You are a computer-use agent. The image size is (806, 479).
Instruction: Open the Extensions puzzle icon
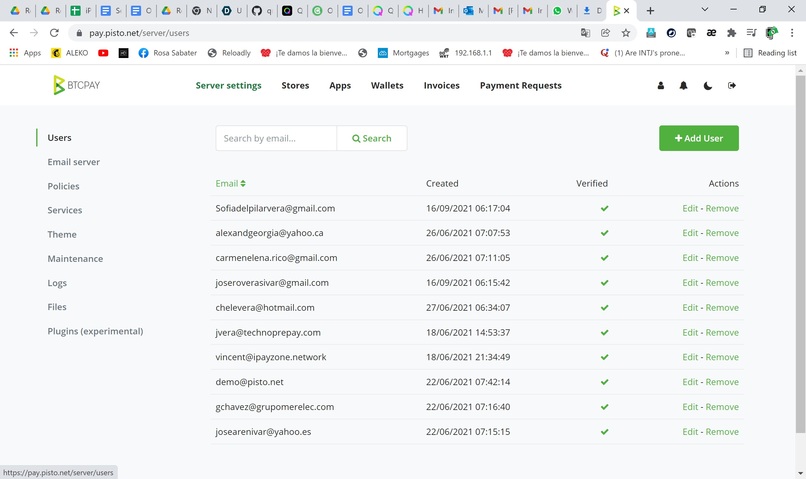click(x=731, y=33)
